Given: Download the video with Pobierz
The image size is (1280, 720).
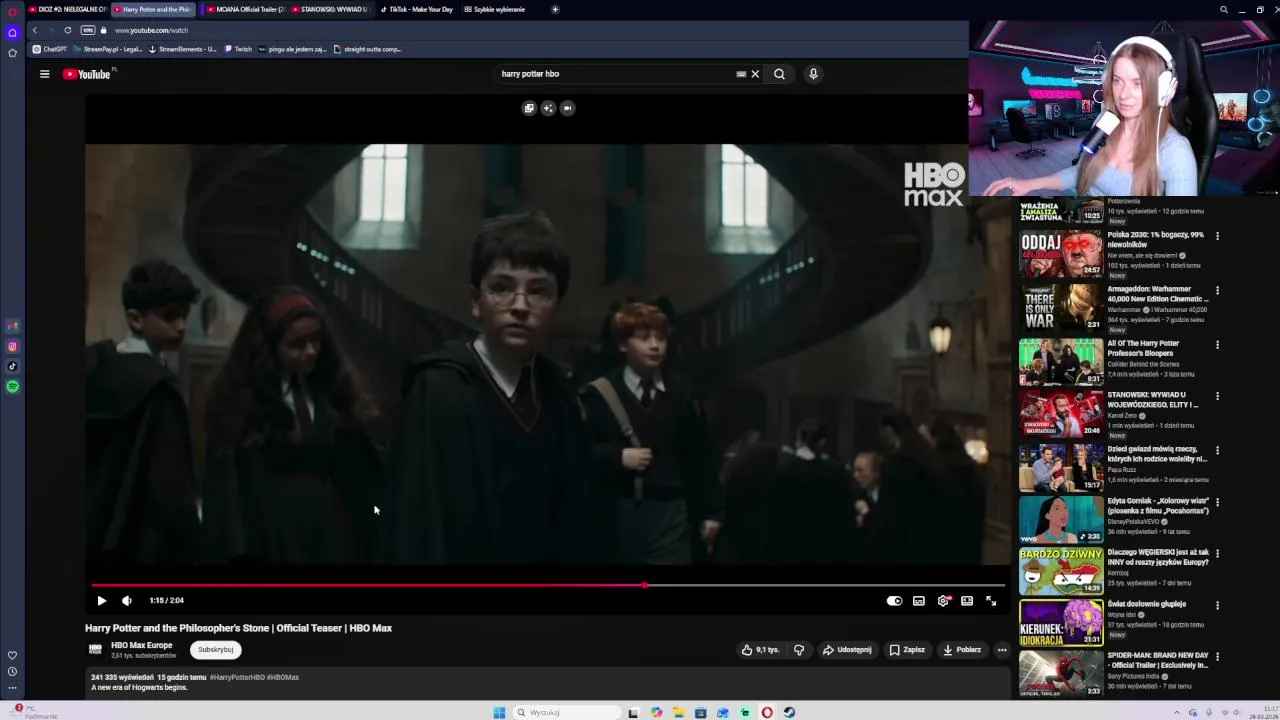Looking at the screenshot, I should [962, 650].
